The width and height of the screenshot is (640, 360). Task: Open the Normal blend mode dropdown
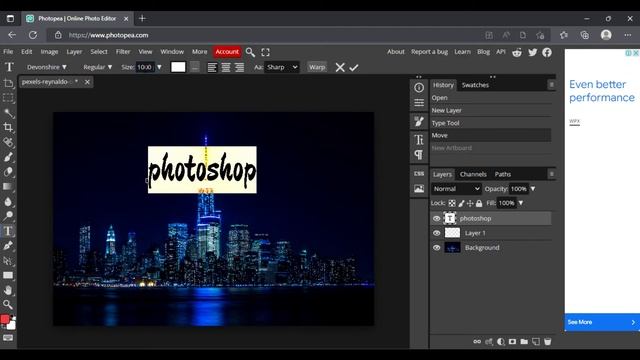click(x=456, y=189)
